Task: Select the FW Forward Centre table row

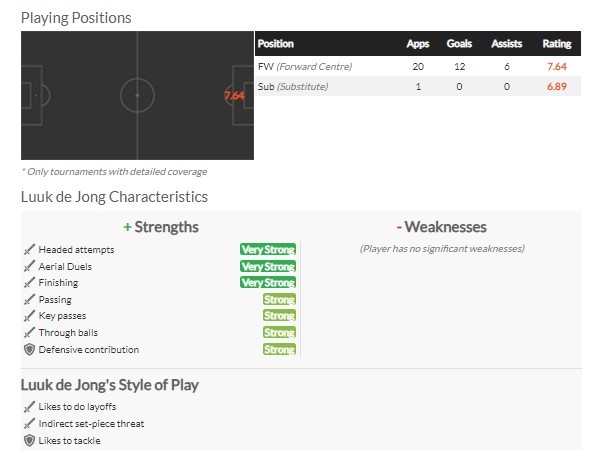Action: point(418,66)
